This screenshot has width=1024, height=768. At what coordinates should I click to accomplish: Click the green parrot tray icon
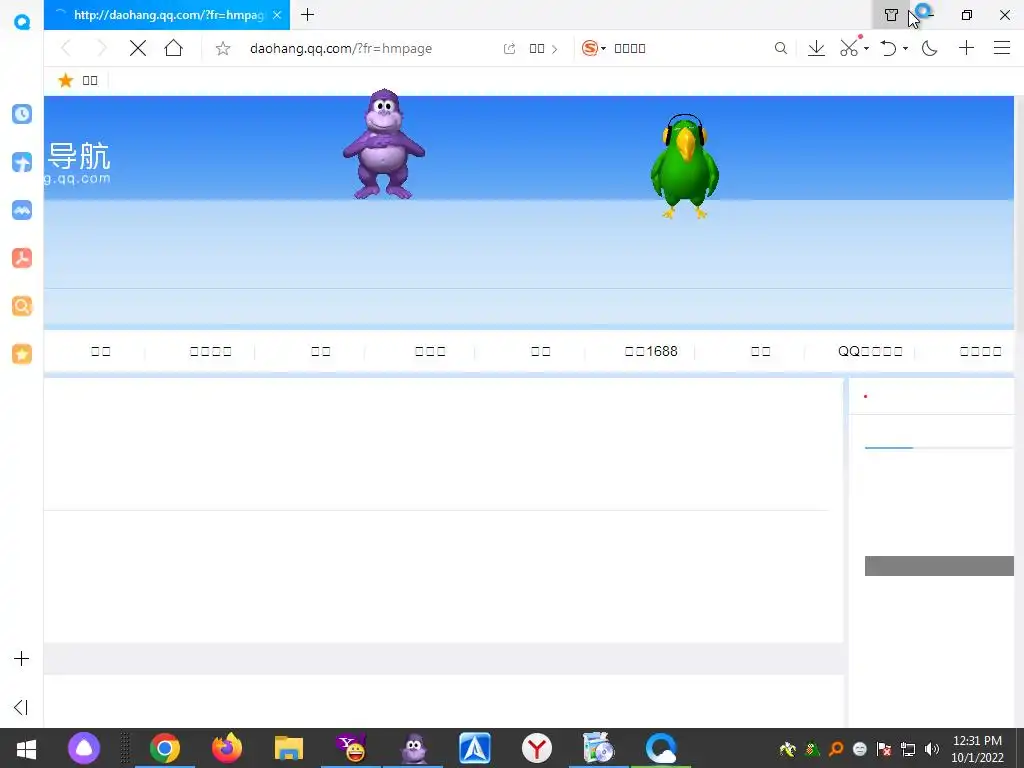pyautogui.click(x=812, y=749)
